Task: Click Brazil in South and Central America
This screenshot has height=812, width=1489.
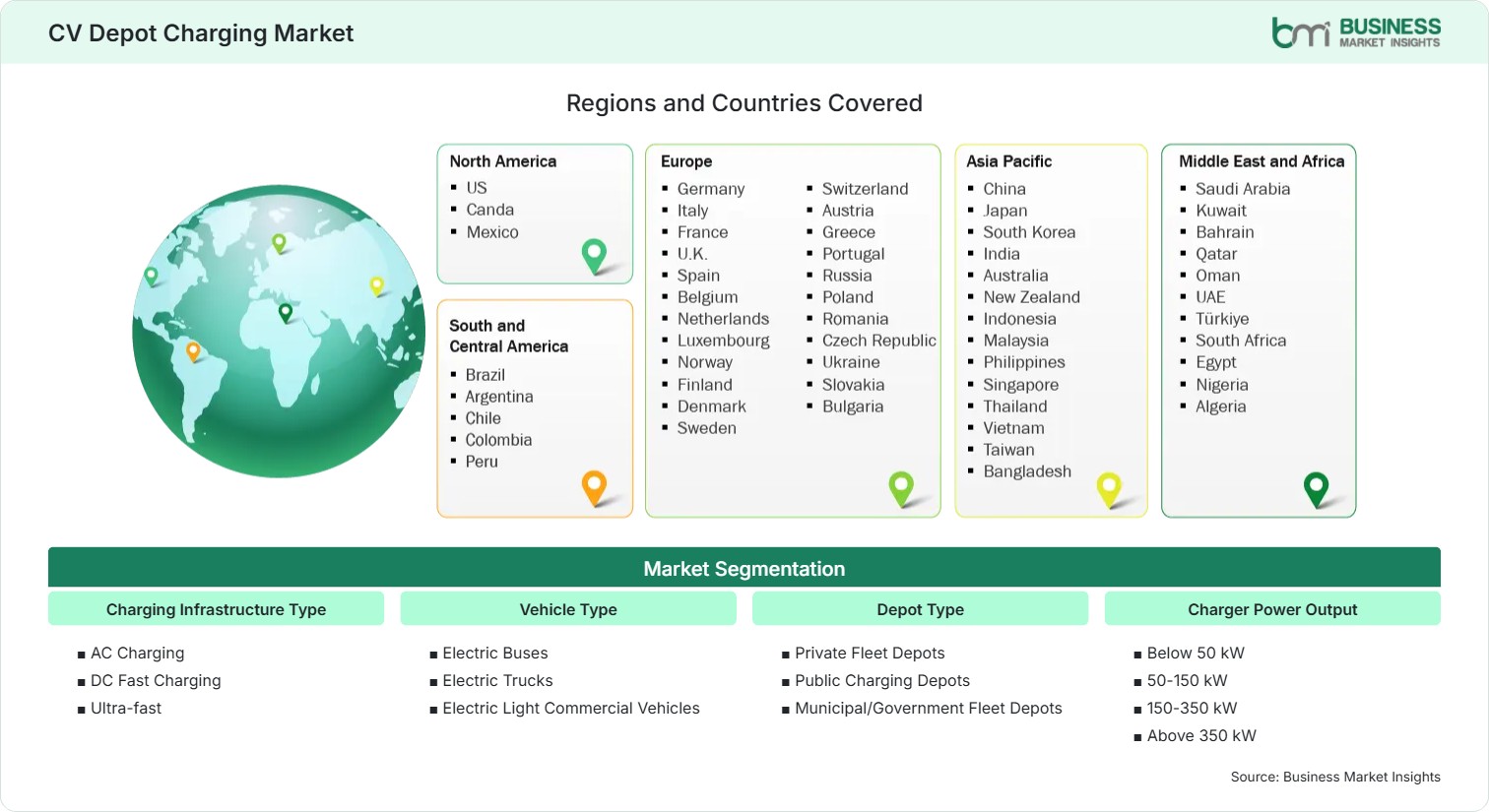Action: [x=486, y=375]
